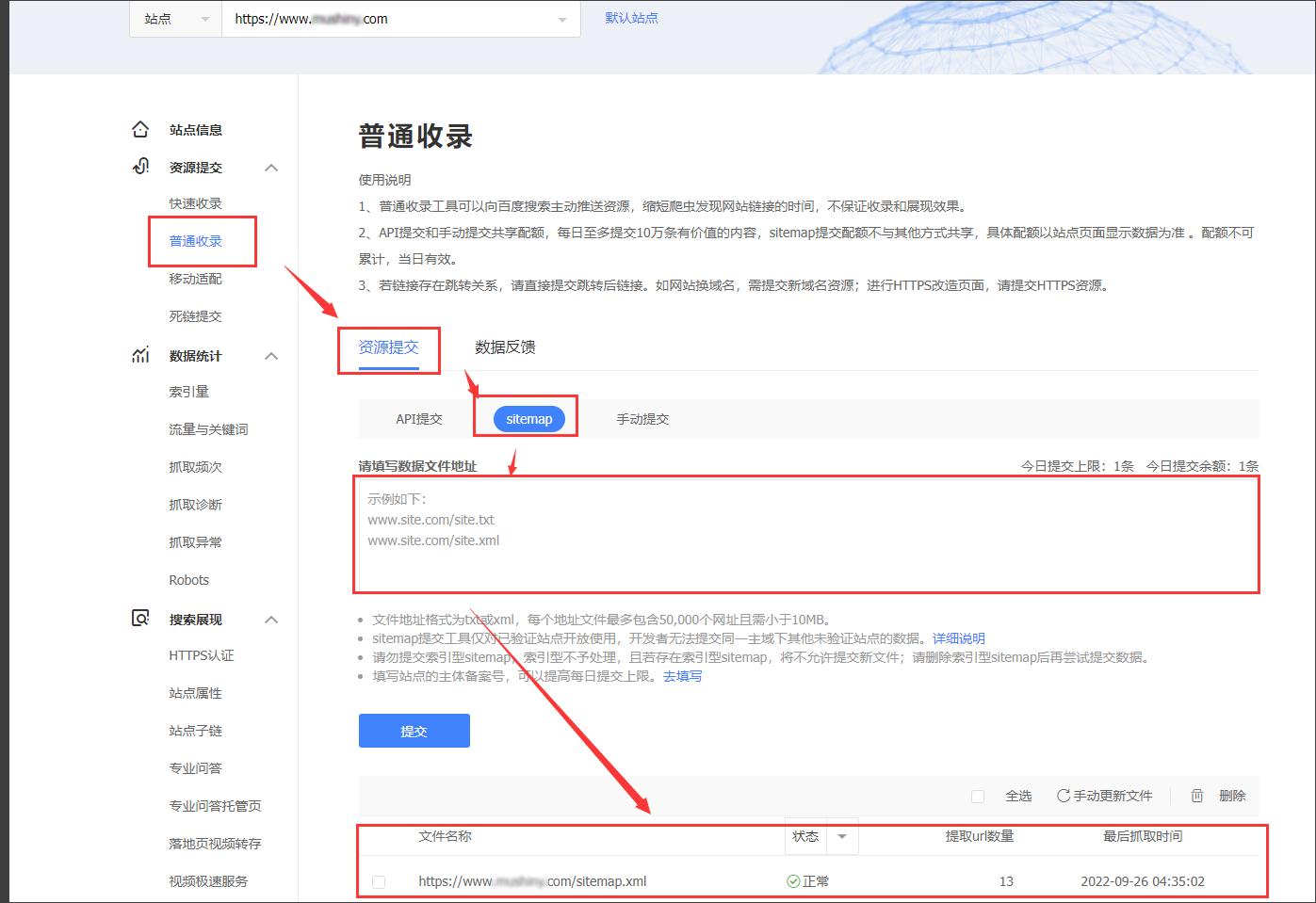Viewport: 1316px width, 903px height.
Task: Click the upload icon next to 资源提交
Action: click(x=139, y=167)
